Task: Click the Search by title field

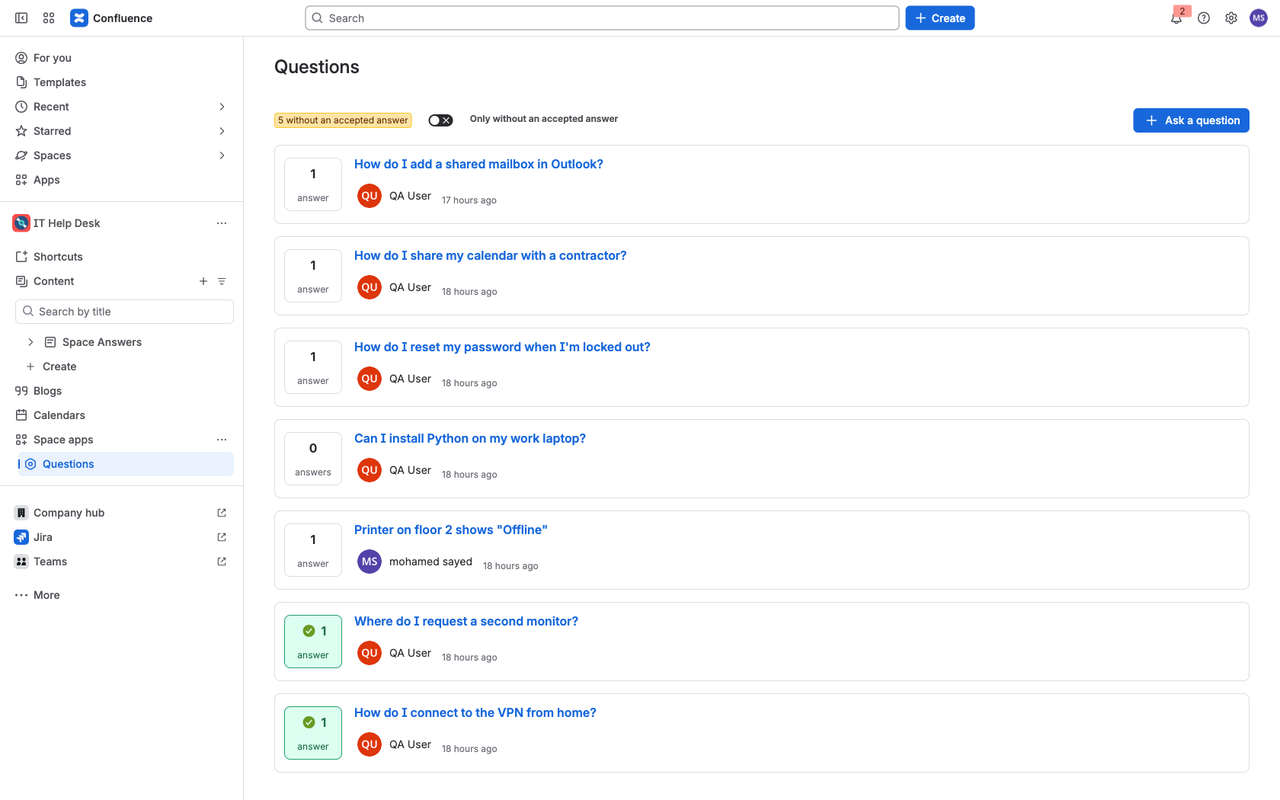Action: pos(124,312)
